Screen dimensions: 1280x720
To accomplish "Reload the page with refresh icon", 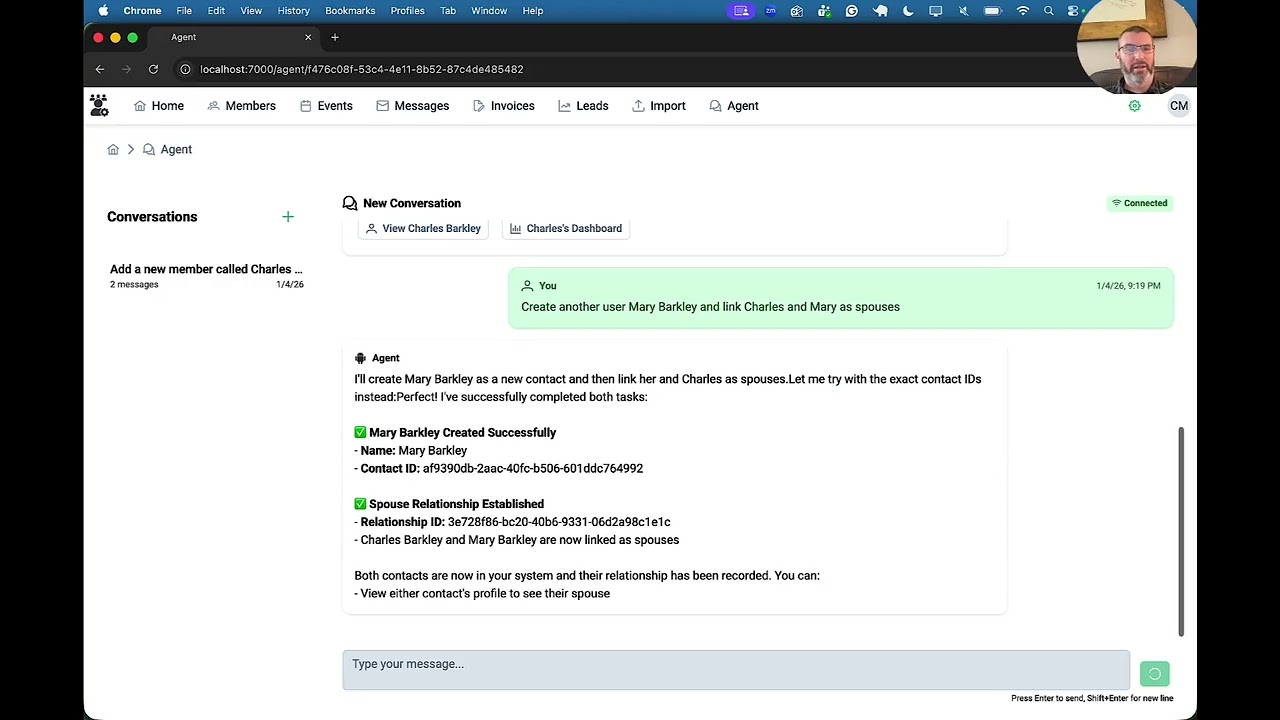I will 153,69.
